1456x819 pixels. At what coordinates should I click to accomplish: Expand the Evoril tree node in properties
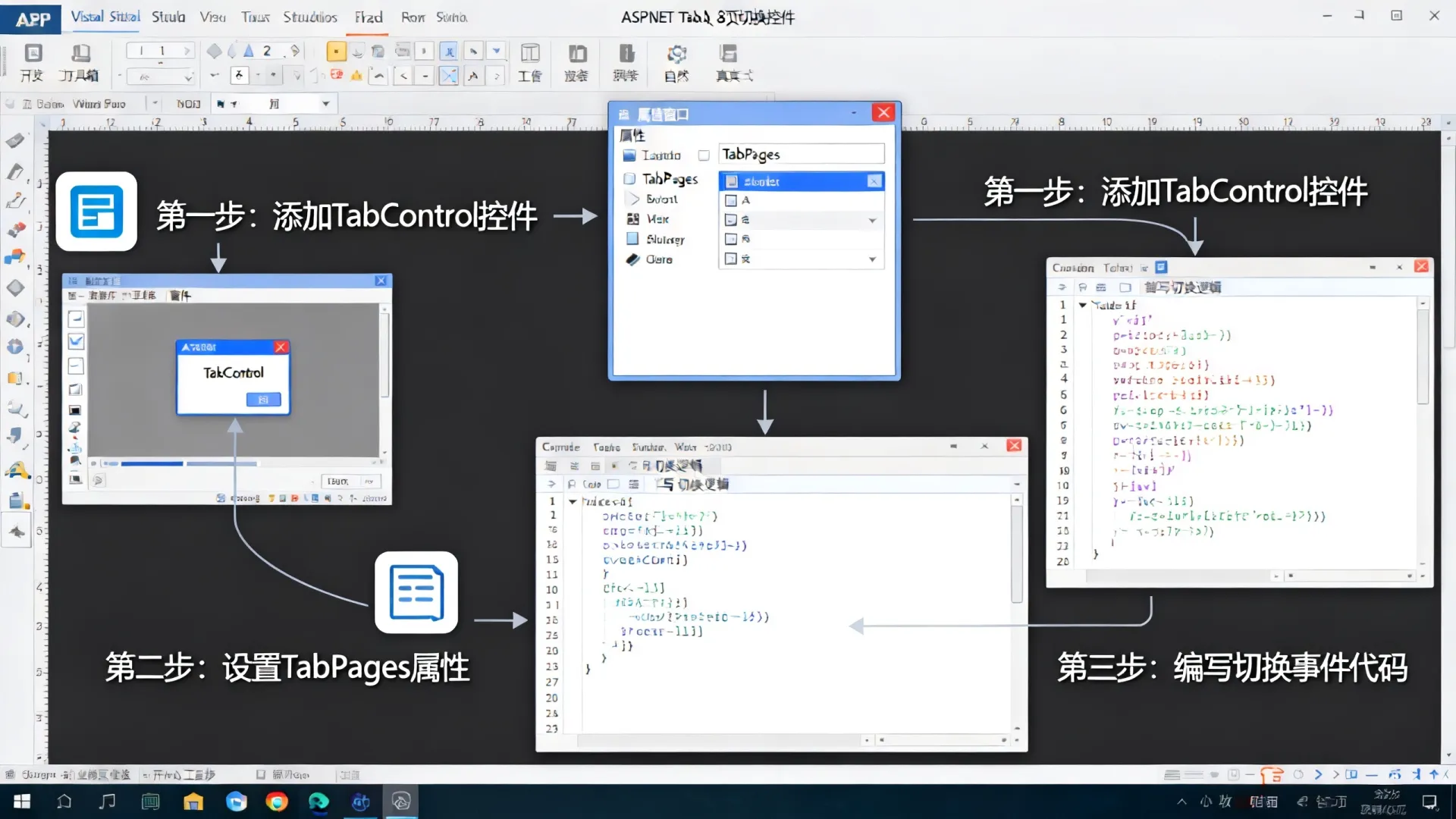pyautogui.click(x=635, y=199)
